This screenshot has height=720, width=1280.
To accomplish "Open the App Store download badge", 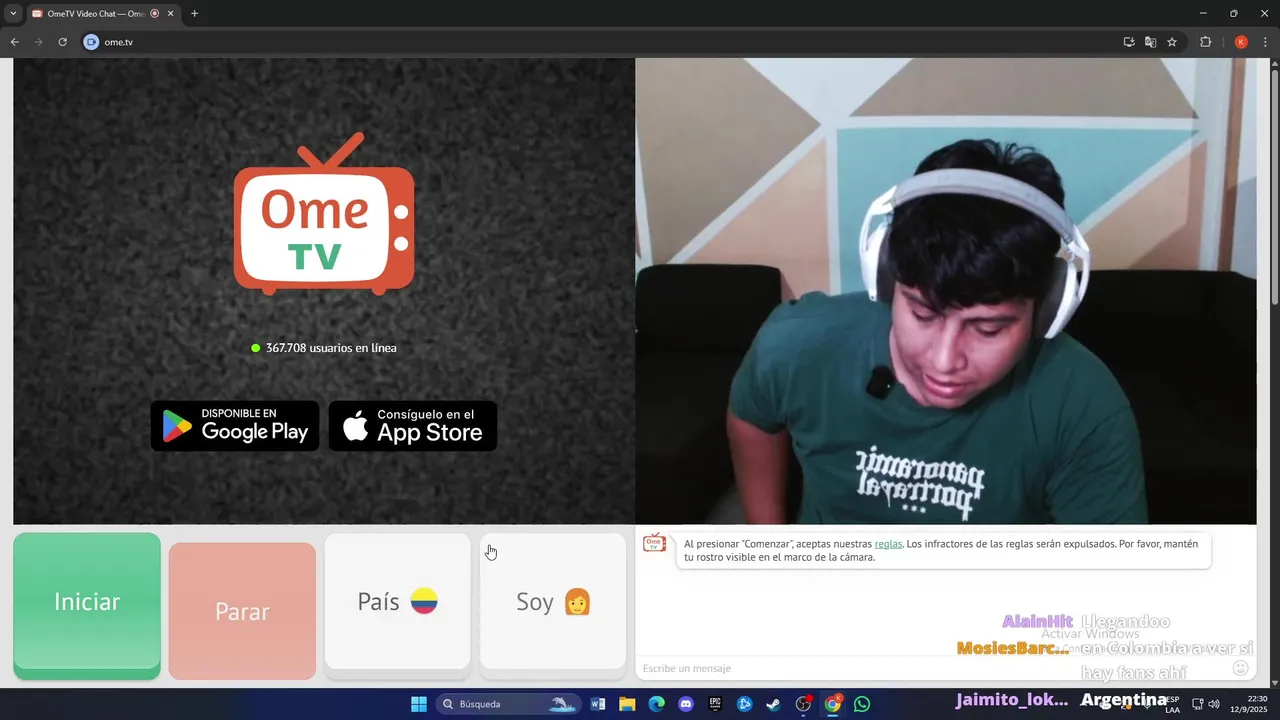I will (x=413, y=426).
